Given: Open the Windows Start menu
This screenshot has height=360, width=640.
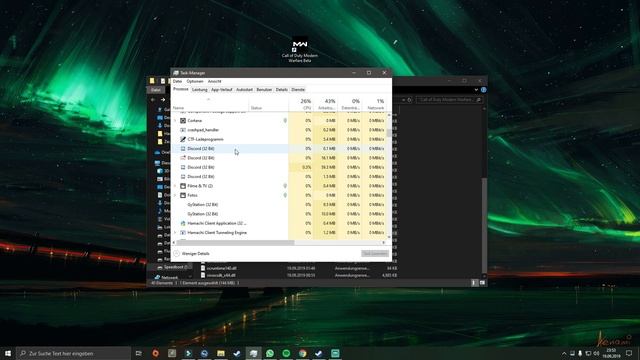Looking at the screenshot, I should (x=8, y=353).
